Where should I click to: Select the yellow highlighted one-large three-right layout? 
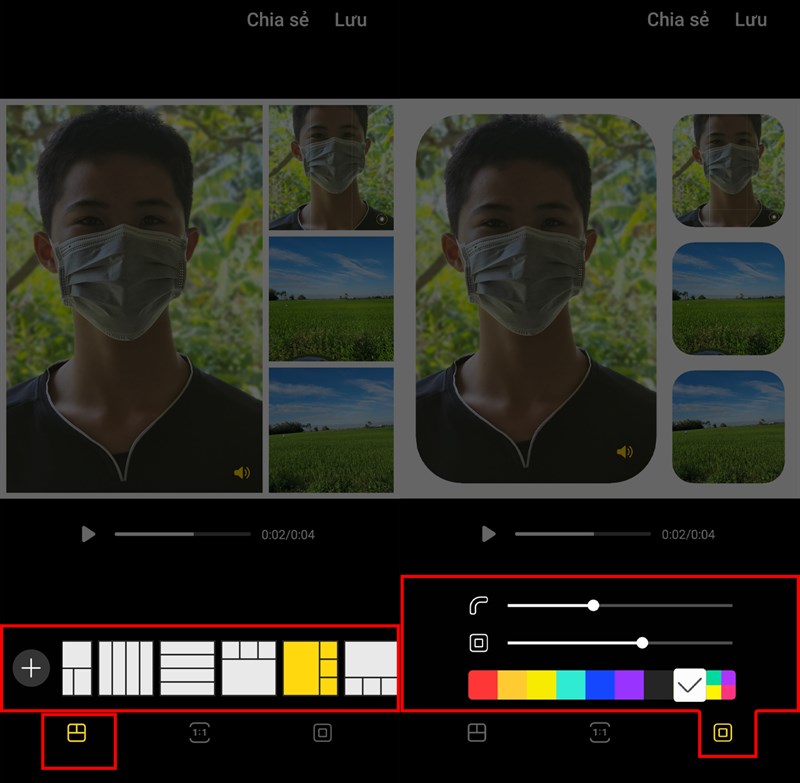310,668
